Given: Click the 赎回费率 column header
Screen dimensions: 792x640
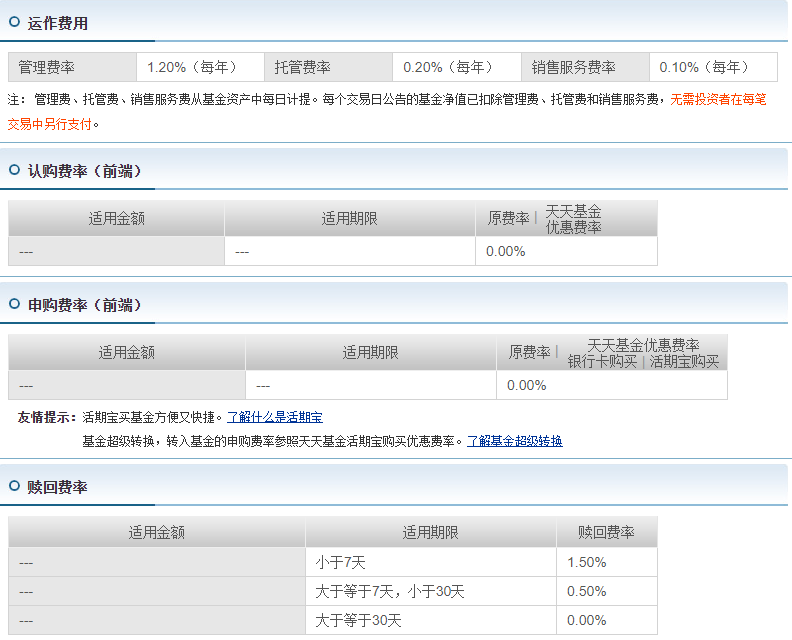Looking at the screenshot, I should coord(607,532).
